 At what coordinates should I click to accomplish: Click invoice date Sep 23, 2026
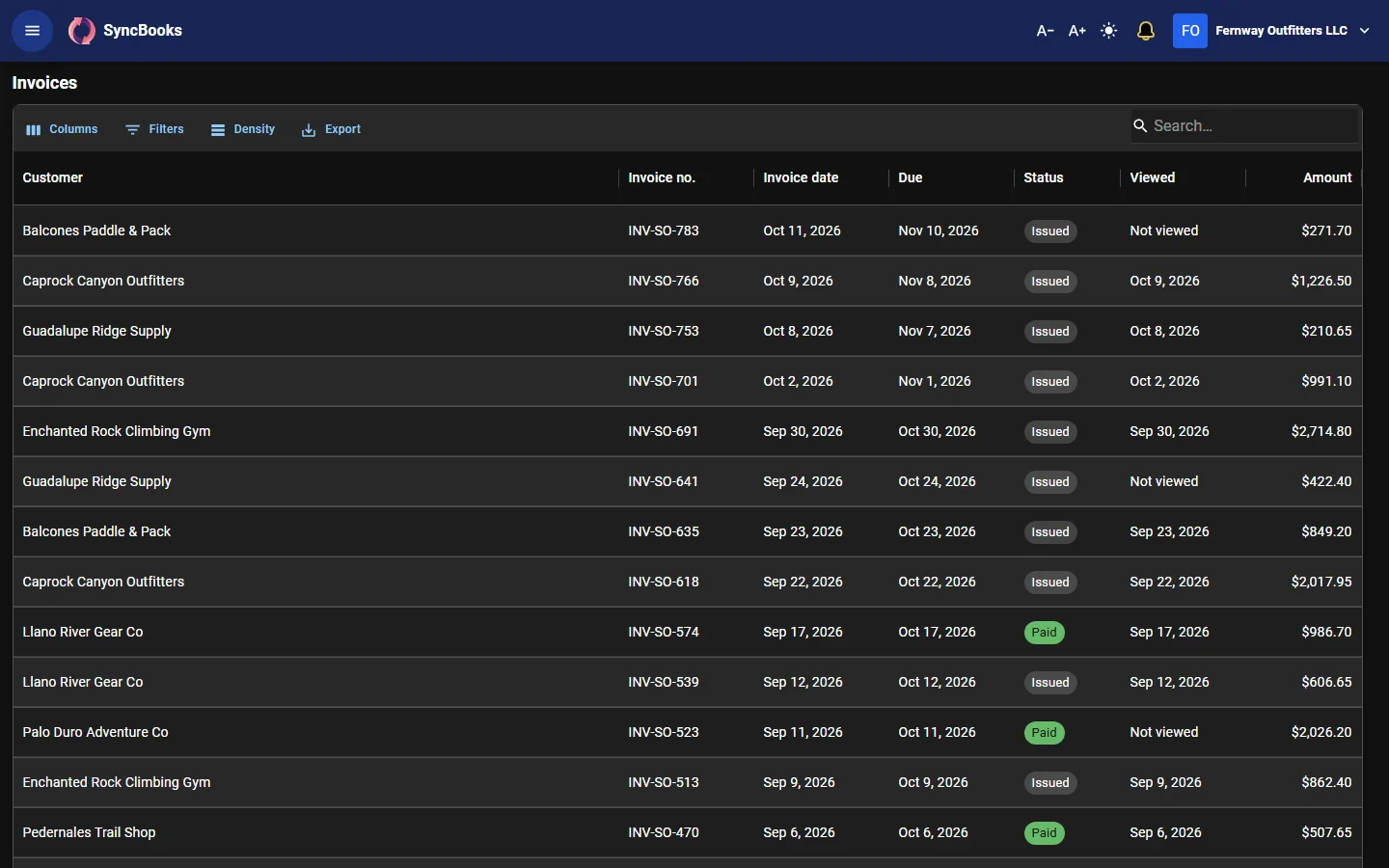[x=803, y=531]
